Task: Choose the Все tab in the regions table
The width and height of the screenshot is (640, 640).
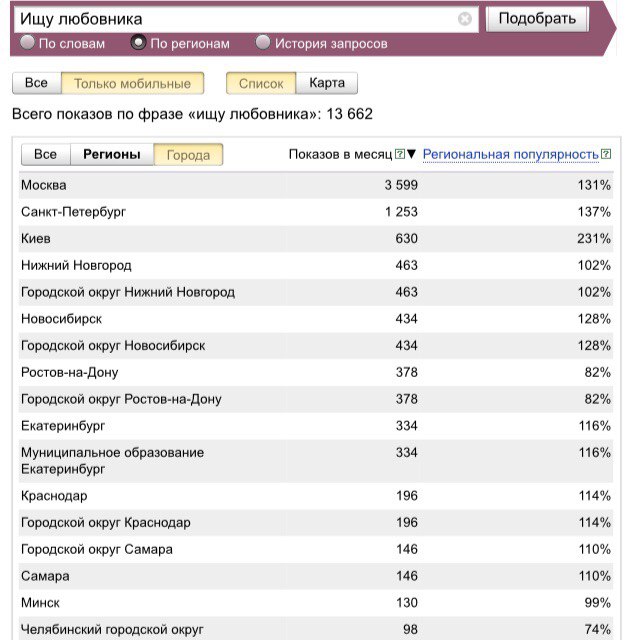Action: (45, 155)
